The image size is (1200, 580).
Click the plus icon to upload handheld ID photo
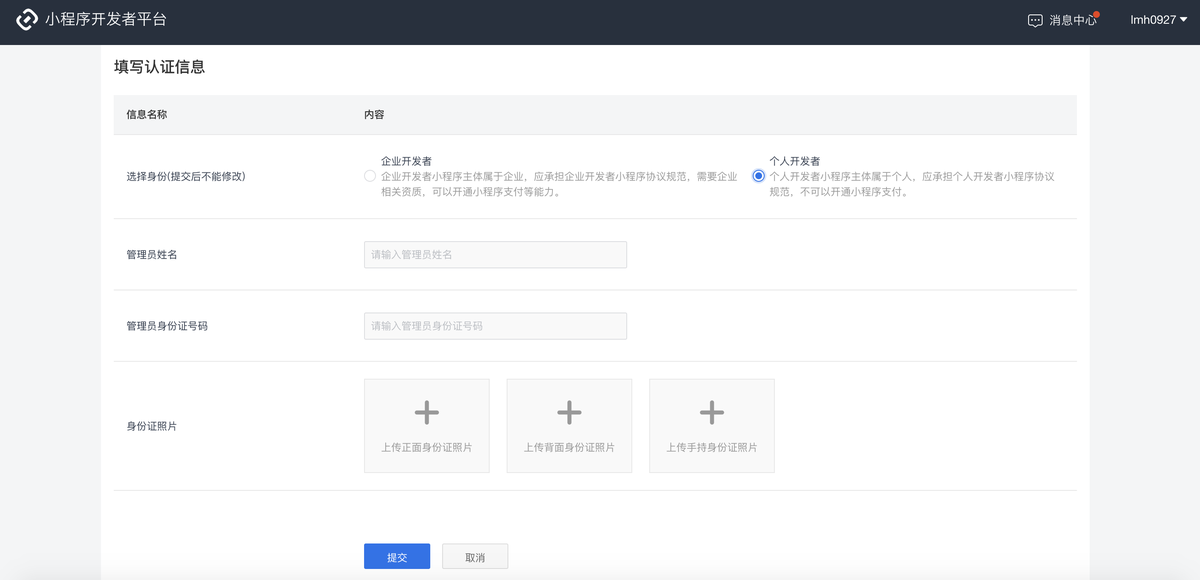coord(712,411)
